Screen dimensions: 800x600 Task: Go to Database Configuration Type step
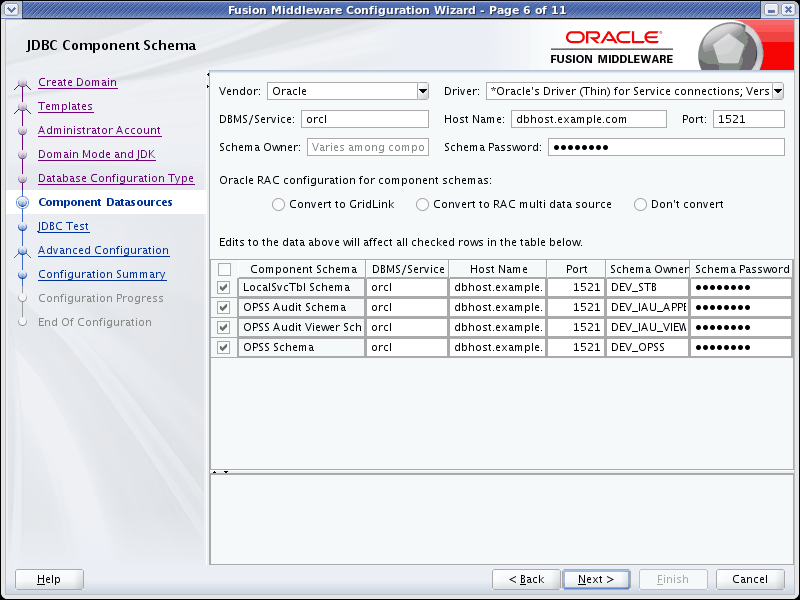[116, 178]
